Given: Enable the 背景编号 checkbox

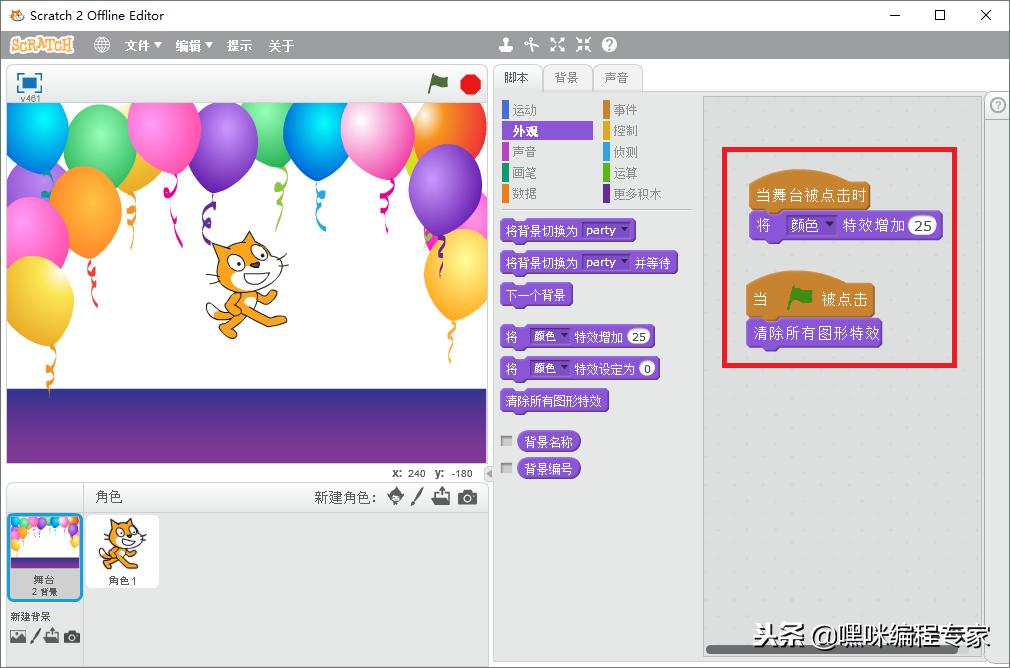Looking at the screenshot, I should (x=507, y=467).
